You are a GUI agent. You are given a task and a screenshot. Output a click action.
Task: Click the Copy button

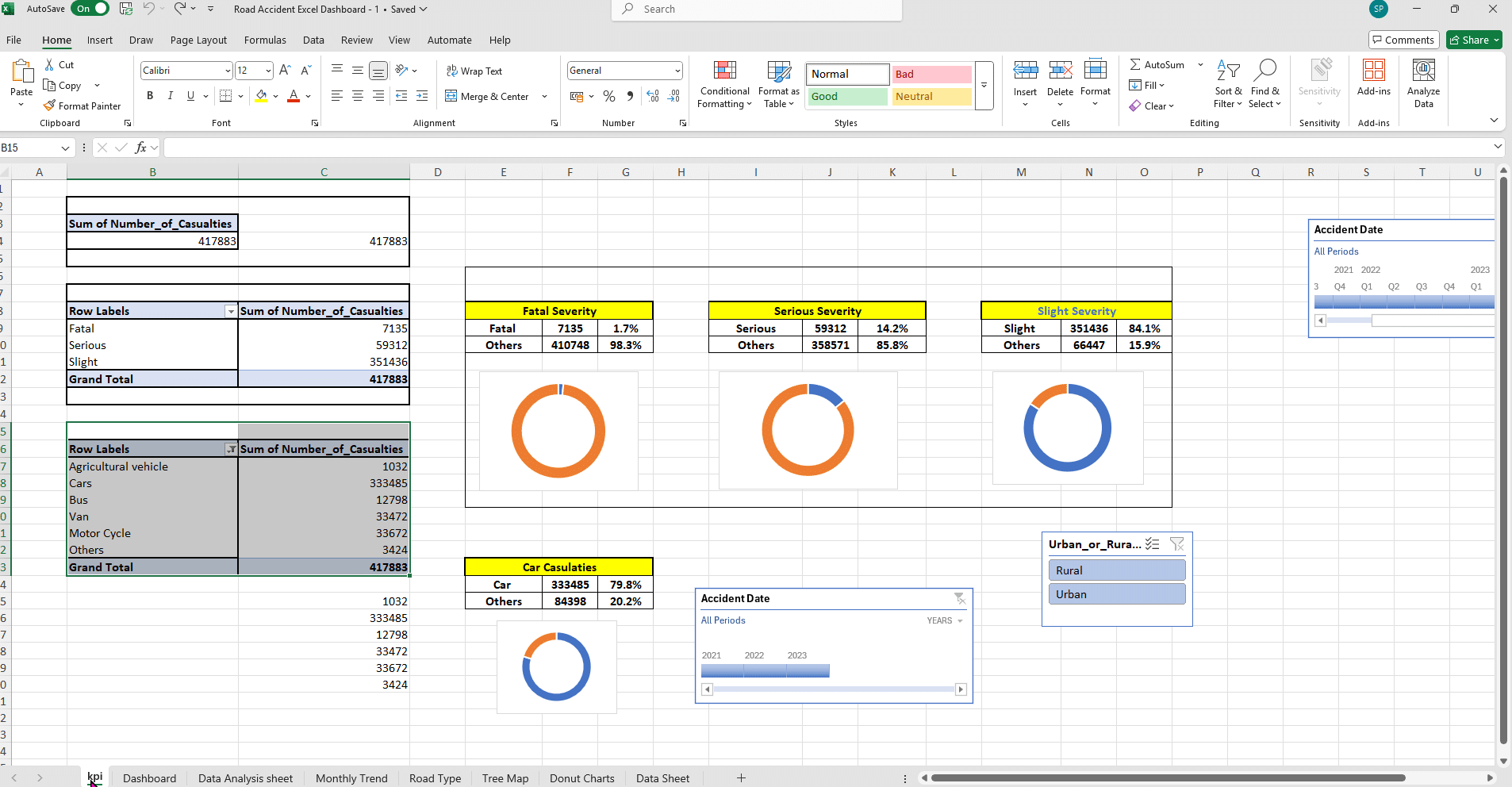(62, 86)
